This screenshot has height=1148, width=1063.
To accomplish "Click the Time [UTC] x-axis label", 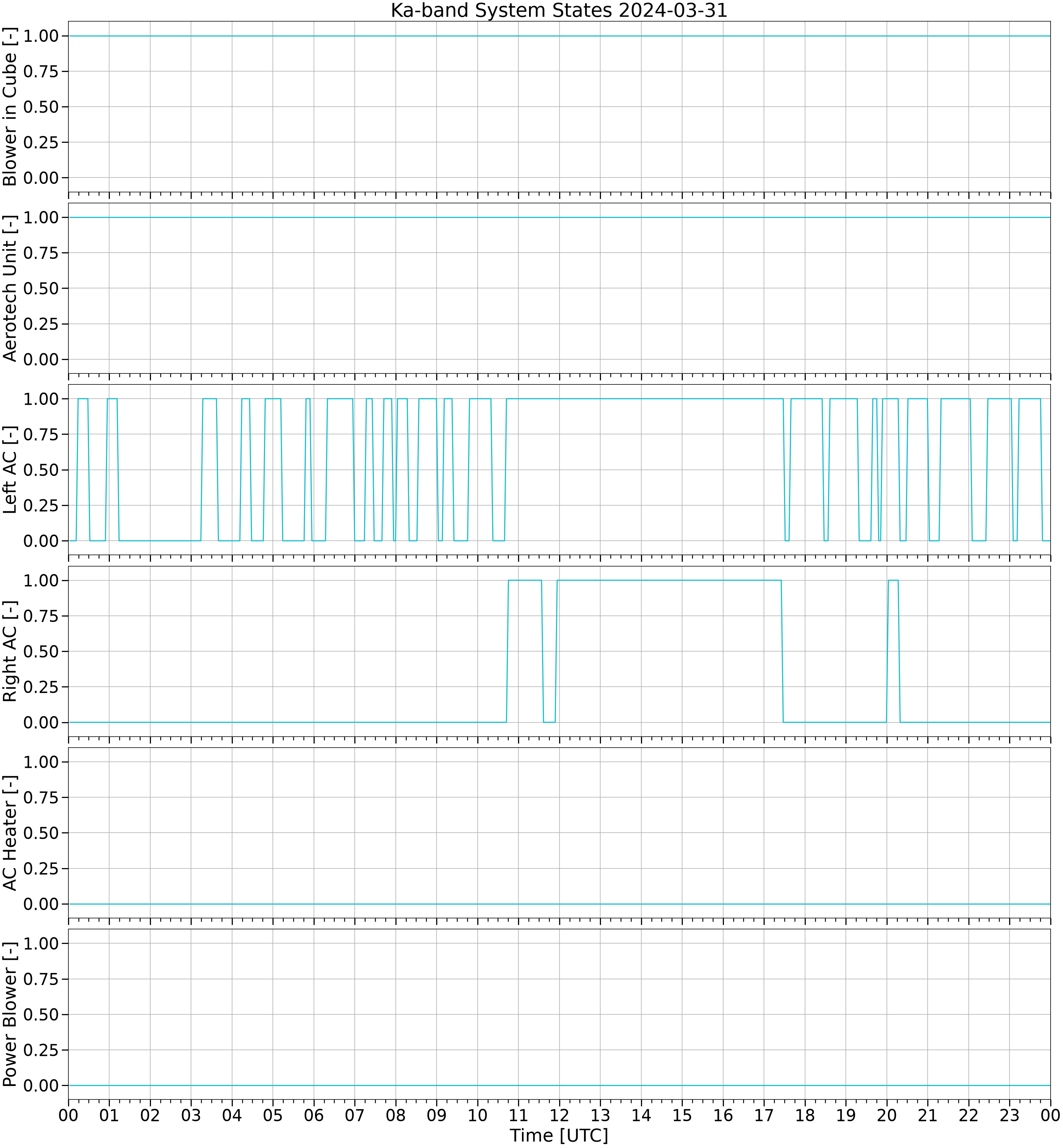I will pos(558,1136).
